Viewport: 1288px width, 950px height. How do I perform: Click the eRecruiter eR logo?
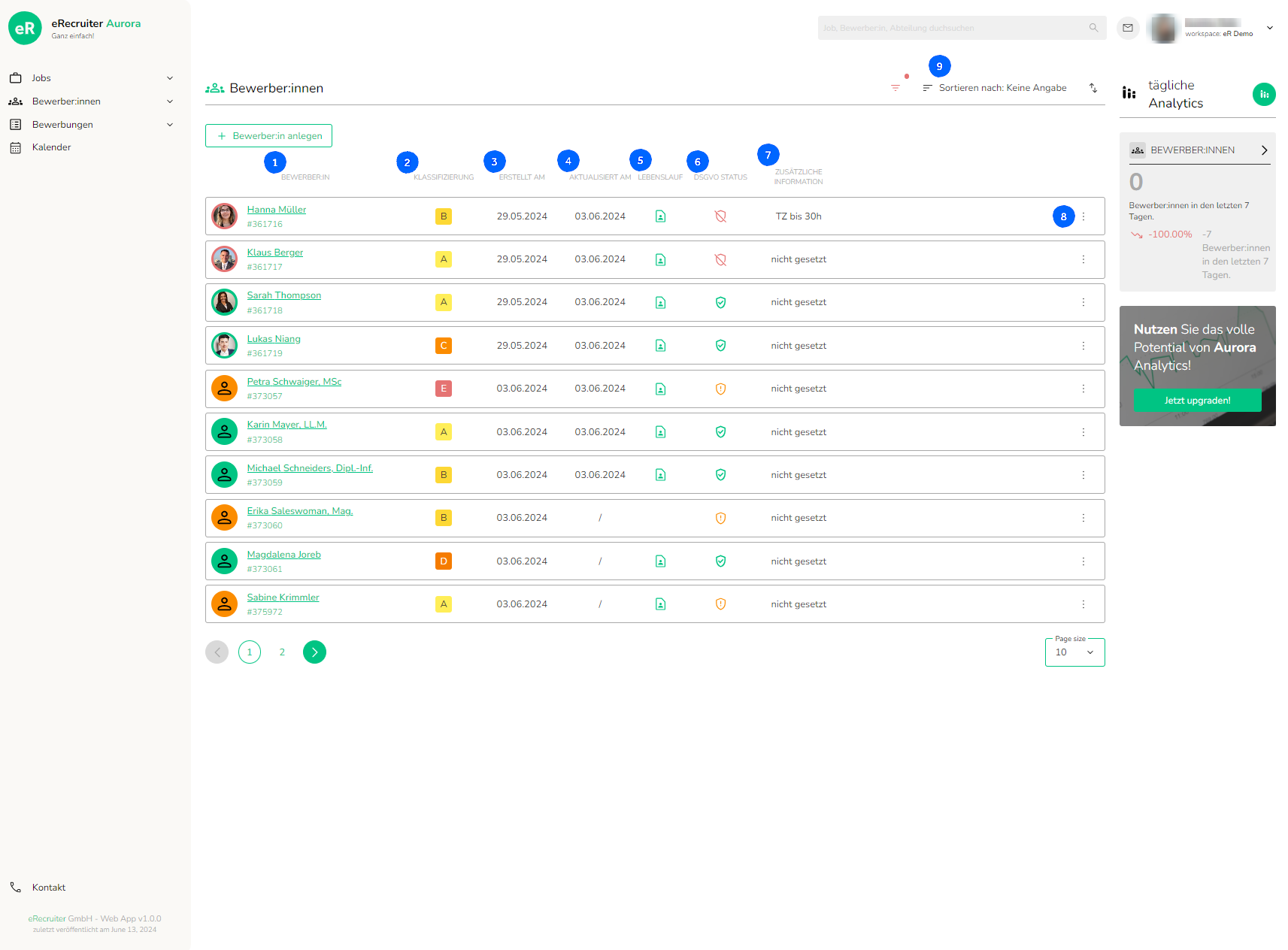(x=25, y=28)
